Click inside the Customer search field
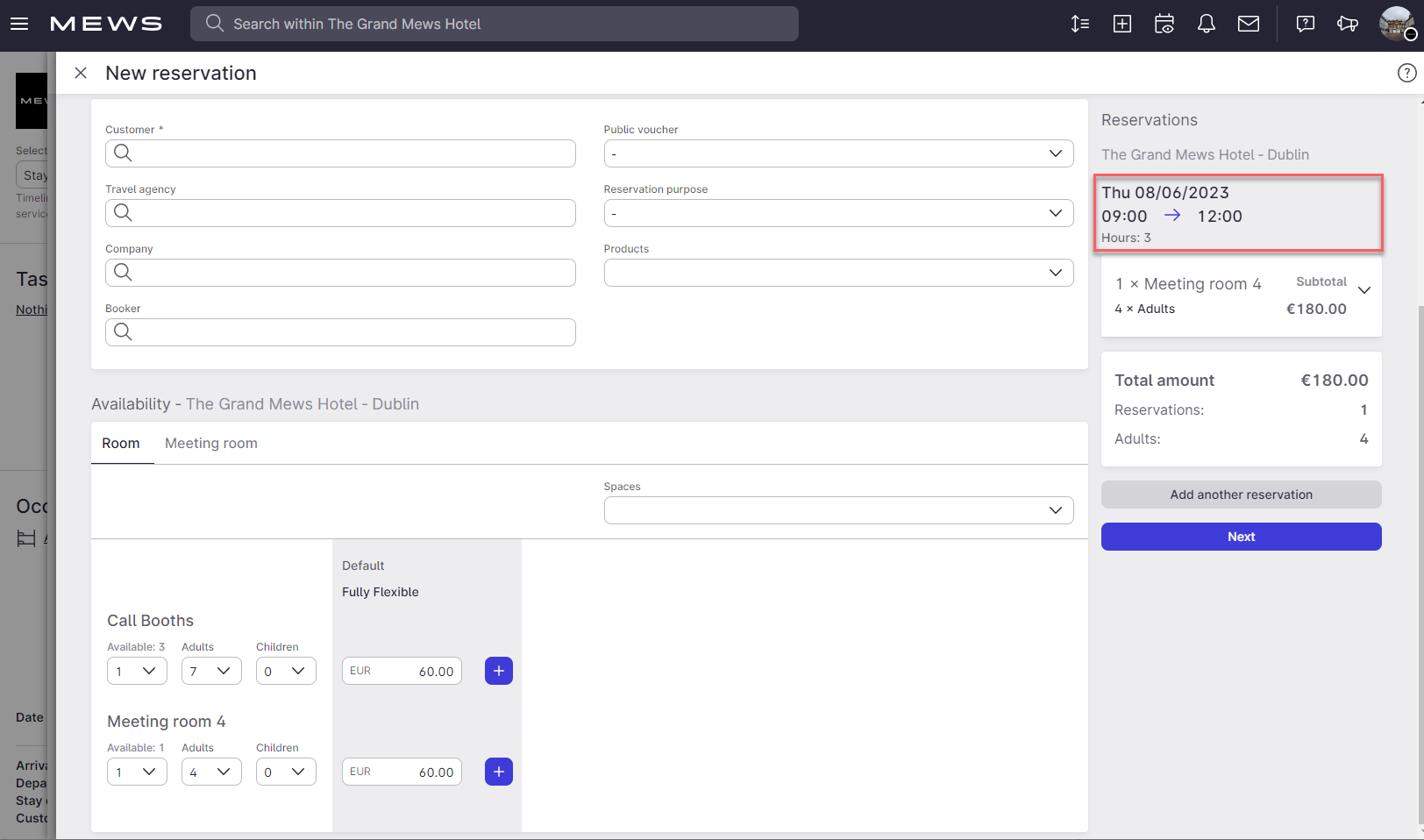The height and width of the screenshot is (840, 1424). click(340, 153)
